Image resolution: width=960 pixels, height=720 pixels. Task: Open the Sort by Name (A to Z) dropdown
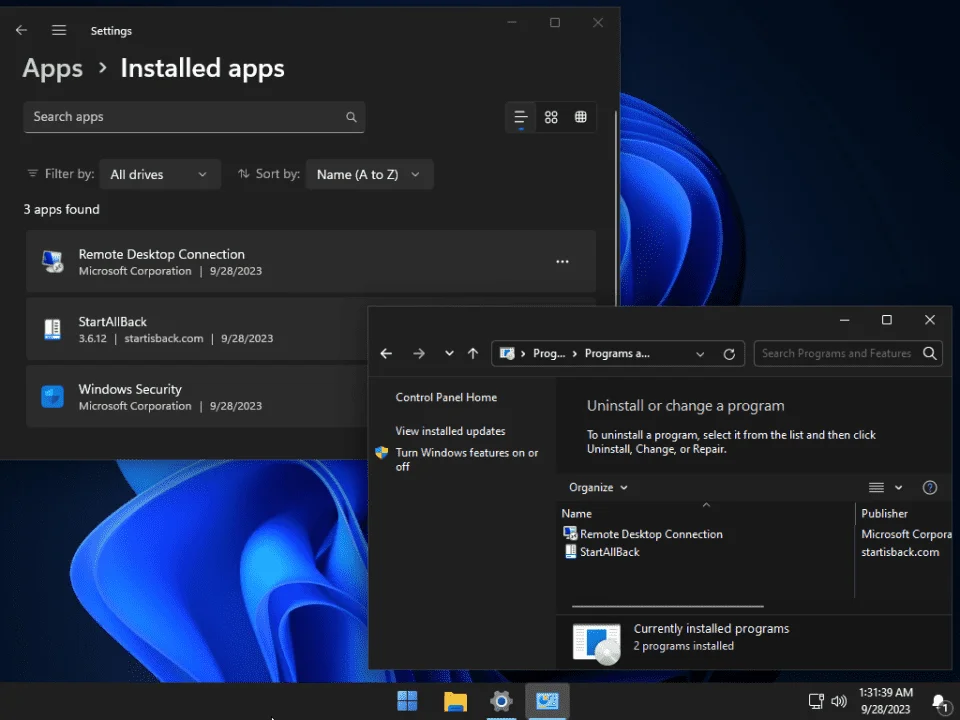[369, 174]
